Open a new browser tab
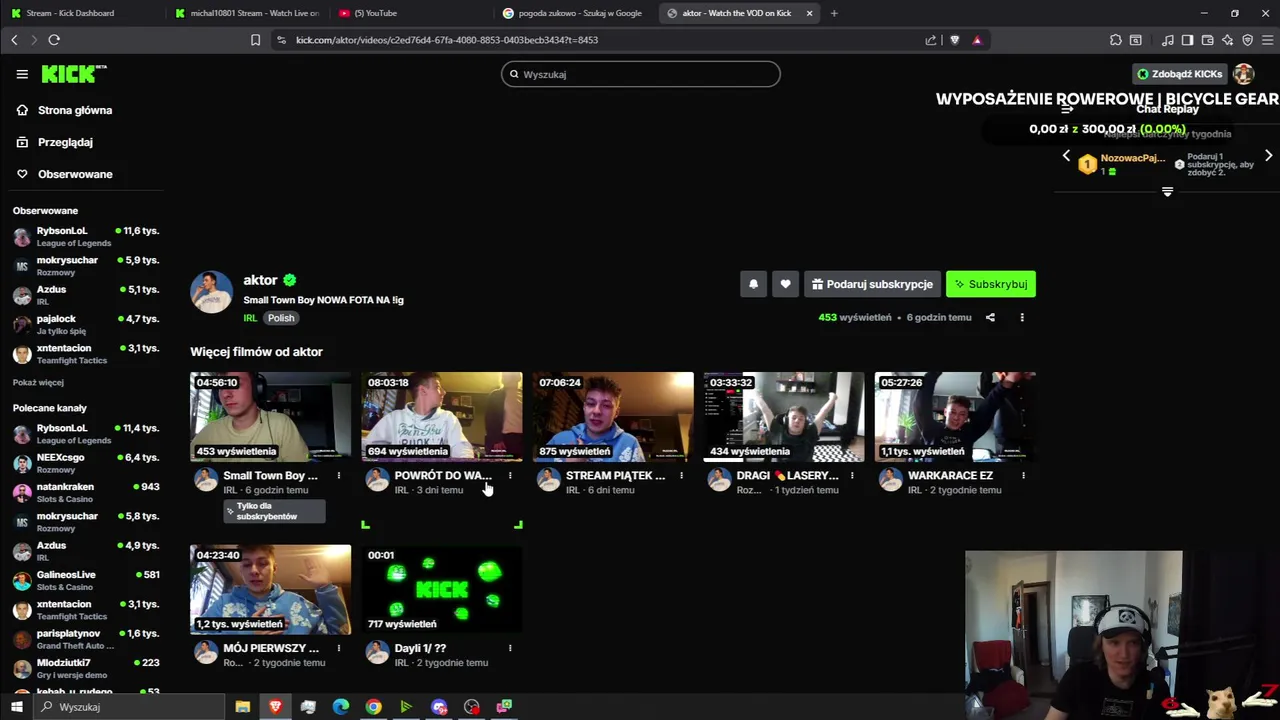 pyautogui.click(x=834, y=13)
